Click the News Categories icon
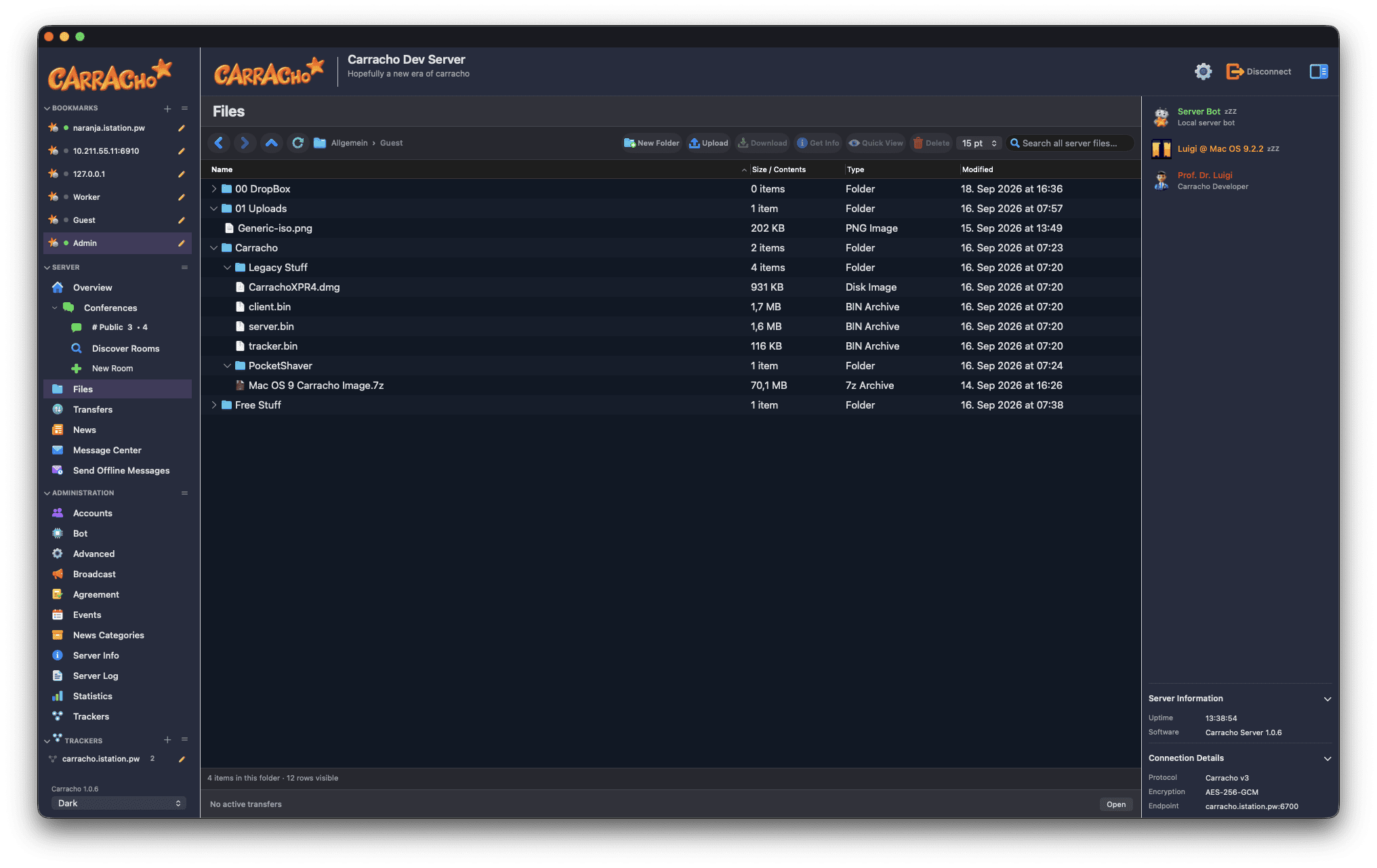The image size is (1377, 868). tap(58, 635)
